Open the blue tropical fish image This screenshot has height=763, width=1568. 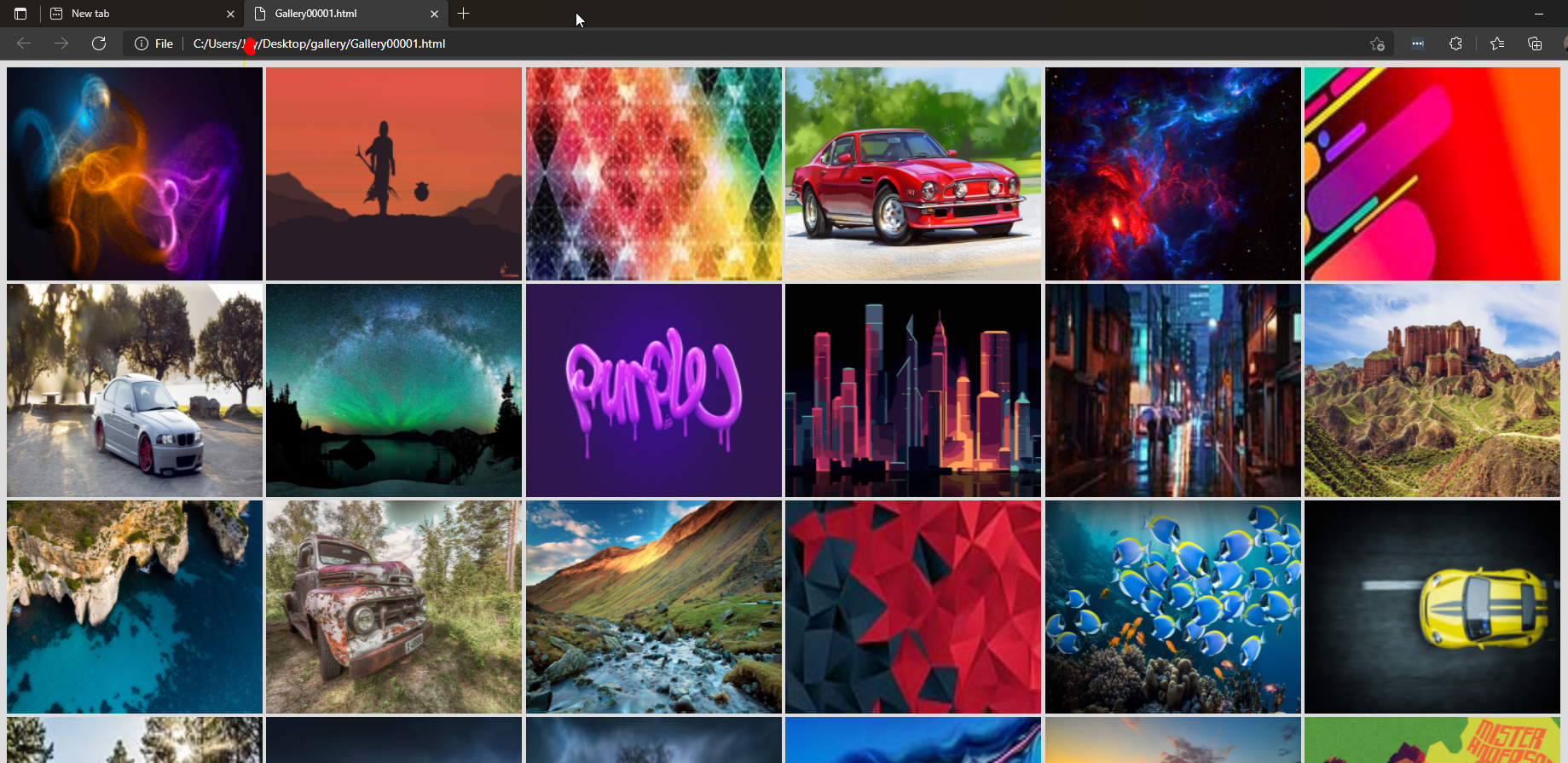tap(1173, 607)
